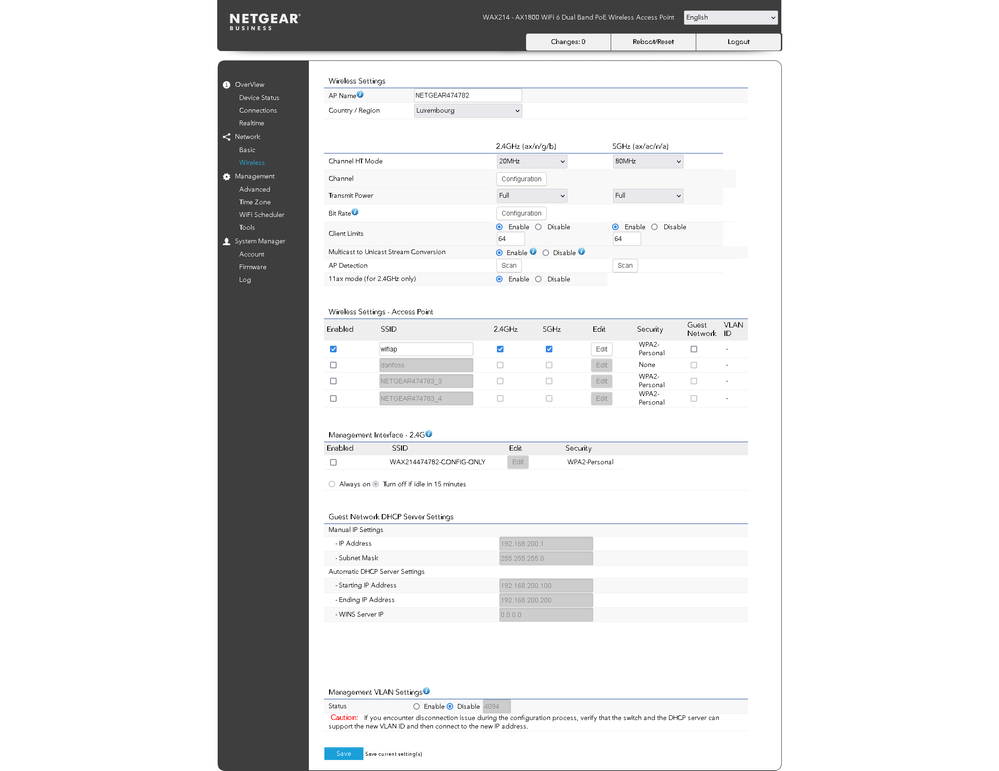
Task: Open WiFi Scheduler in the sidebar
Action: (x=261, y=215)
